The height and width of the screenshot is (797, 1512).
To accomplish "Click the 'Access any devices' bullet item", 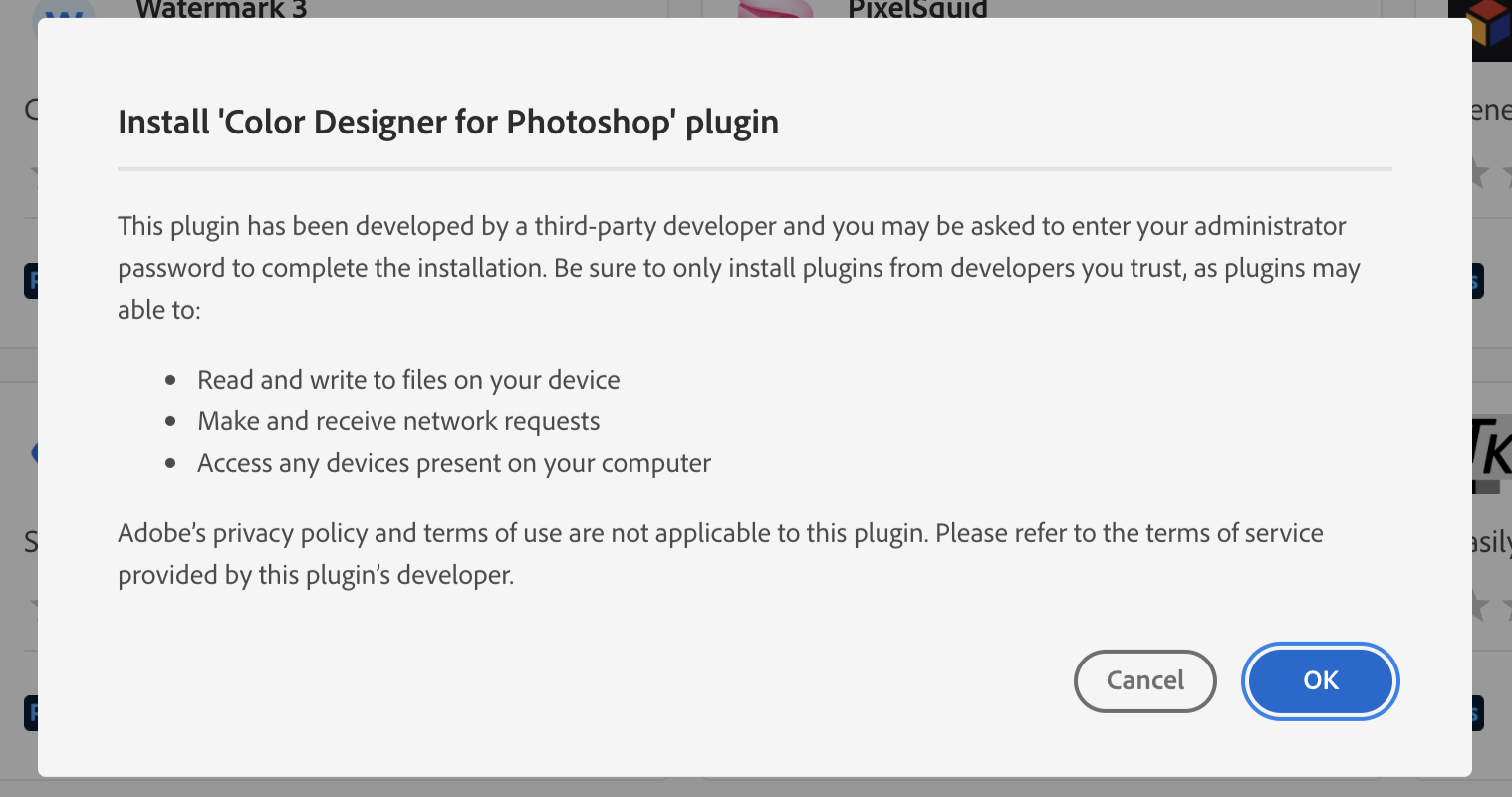I will [454, 463].
